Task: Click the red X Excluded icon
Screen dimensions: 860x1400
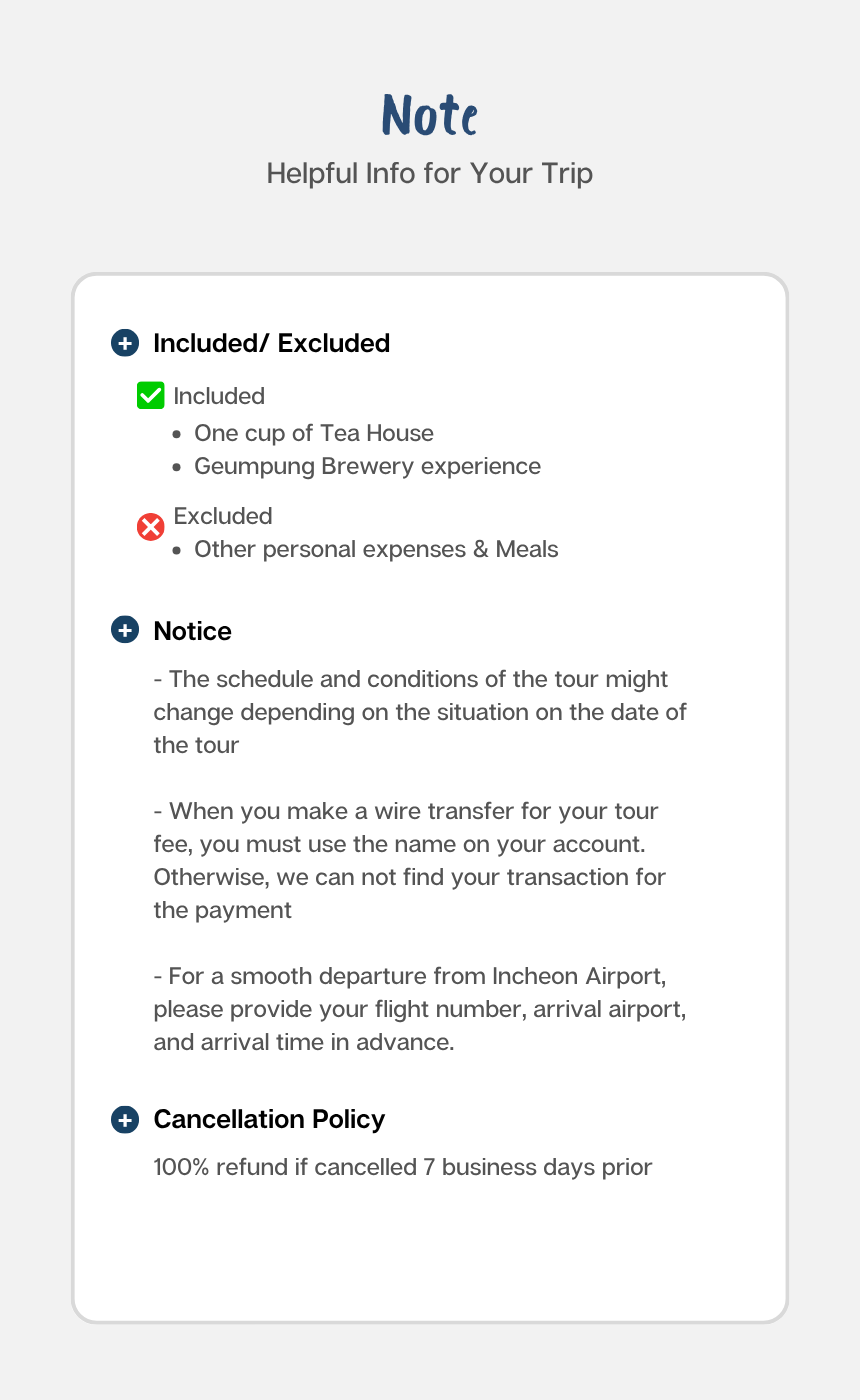Action: 151,527
